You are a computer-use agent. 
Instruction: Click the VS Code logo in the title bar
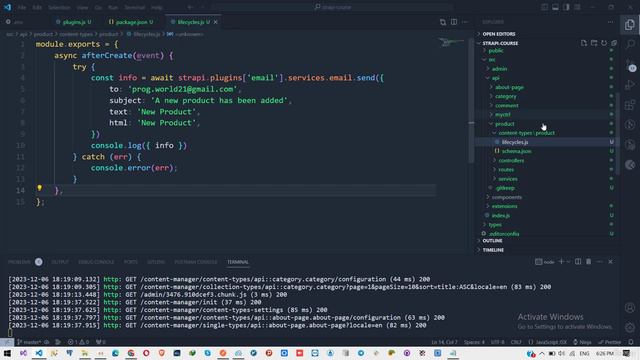click(7, 7)
